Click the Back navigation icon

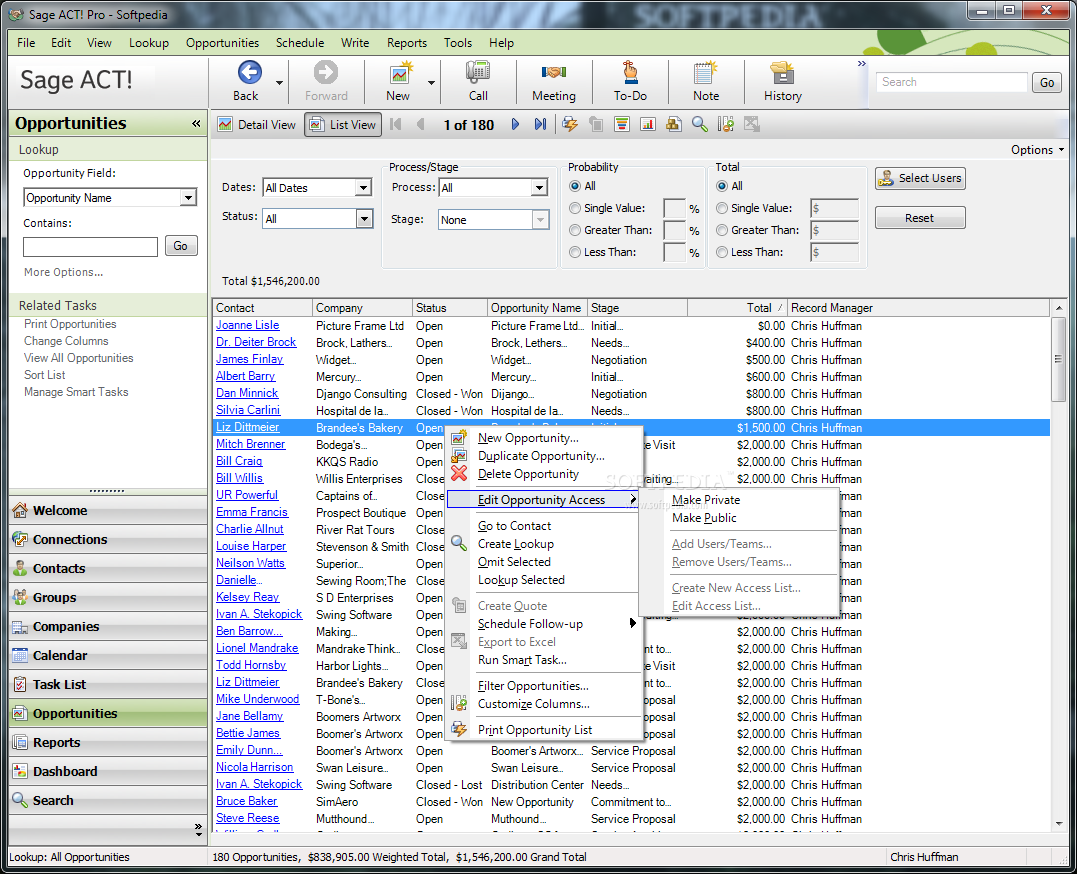(x=249, y=73)
